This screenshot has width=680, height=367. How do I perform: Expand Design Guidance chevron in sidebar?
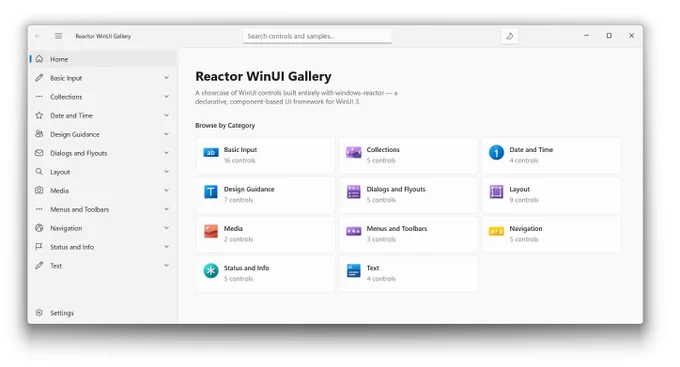pos(167,134)
